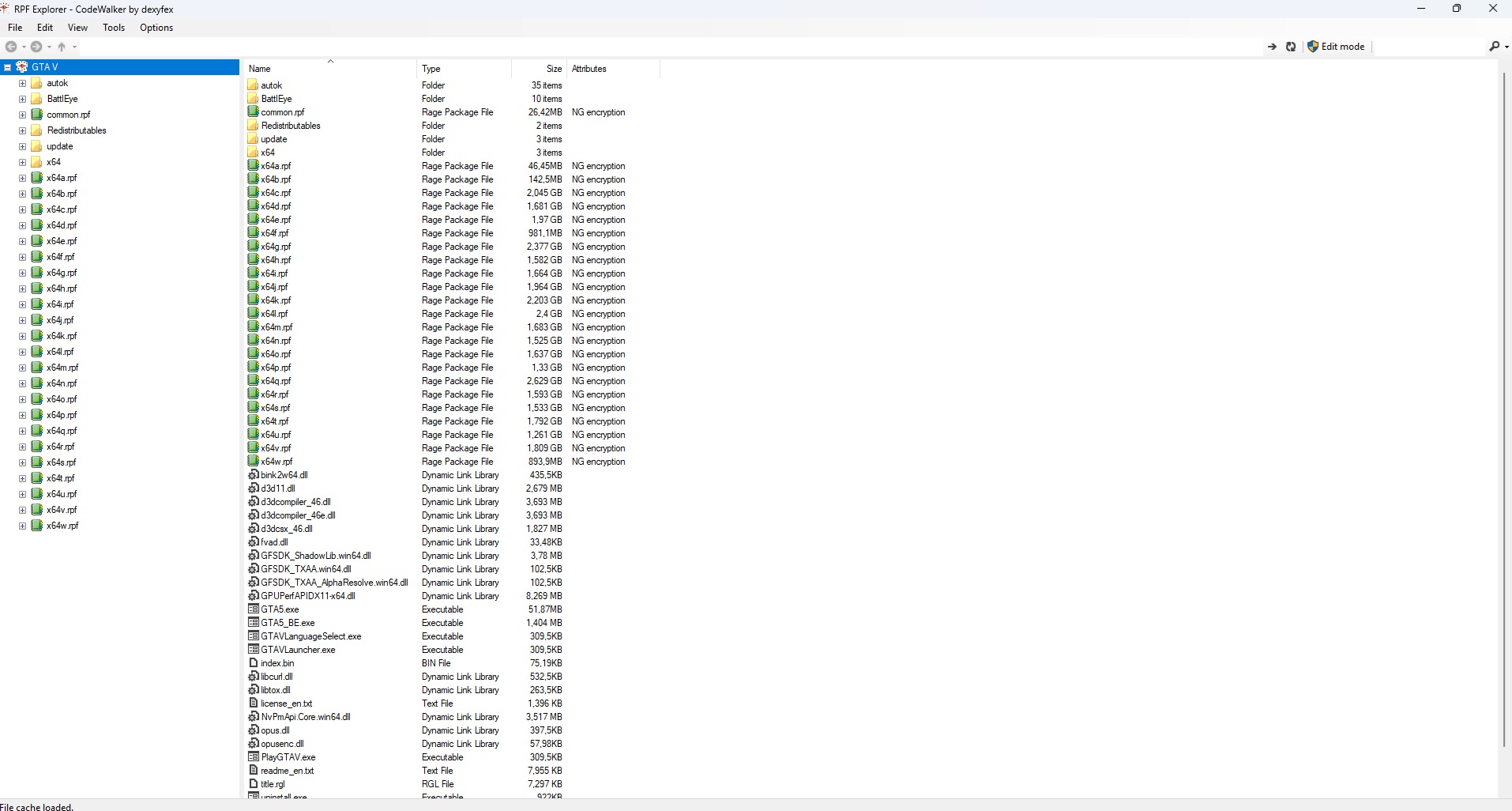1512x811 pixels.
Task: Click the autok folder icon in list
Action: click(x=254, y=85)
